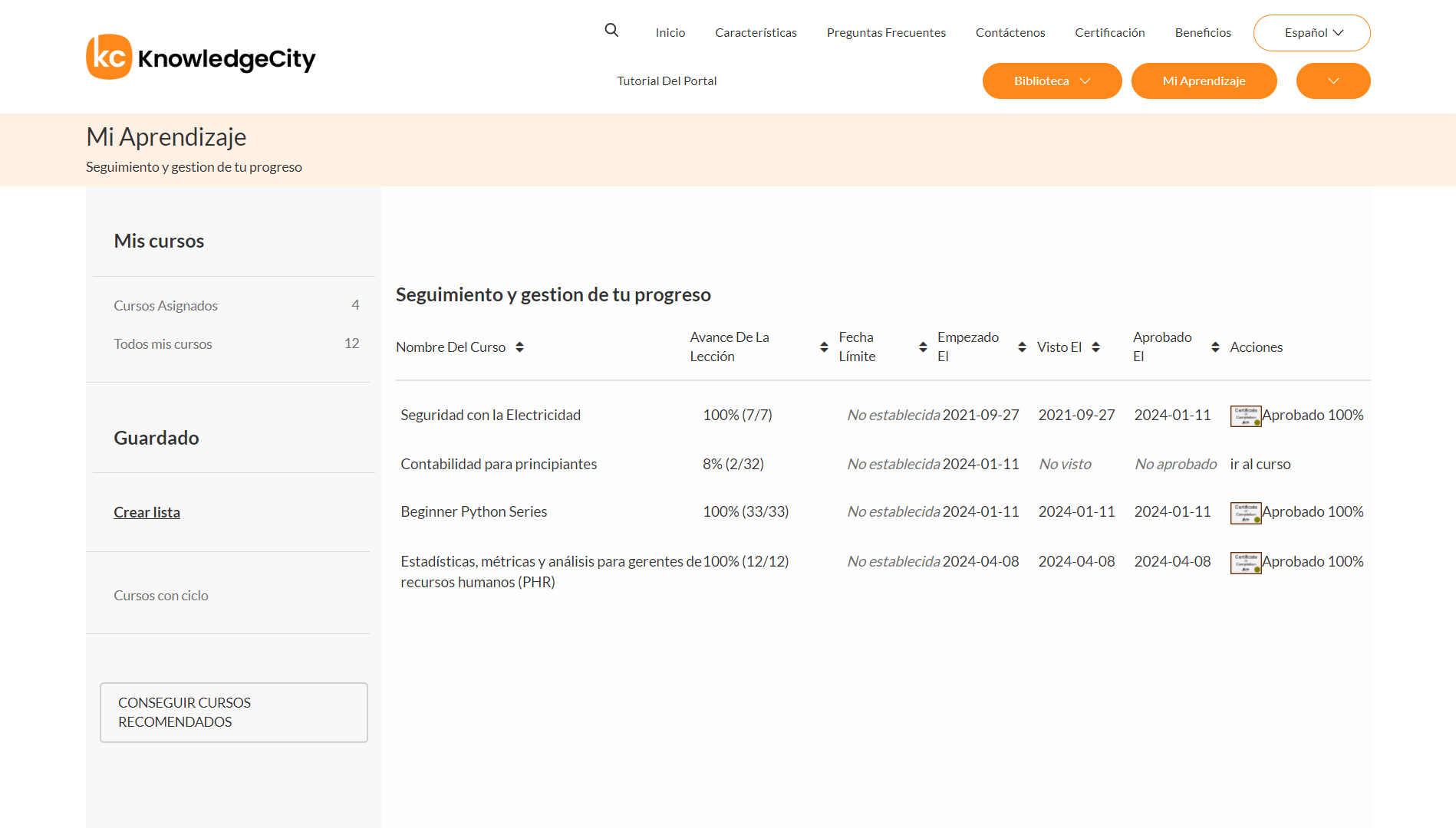Screen dimensions: 1456x828
Task: Sort by Avance De La Lección arrows
Action: [x=824, y=347]
